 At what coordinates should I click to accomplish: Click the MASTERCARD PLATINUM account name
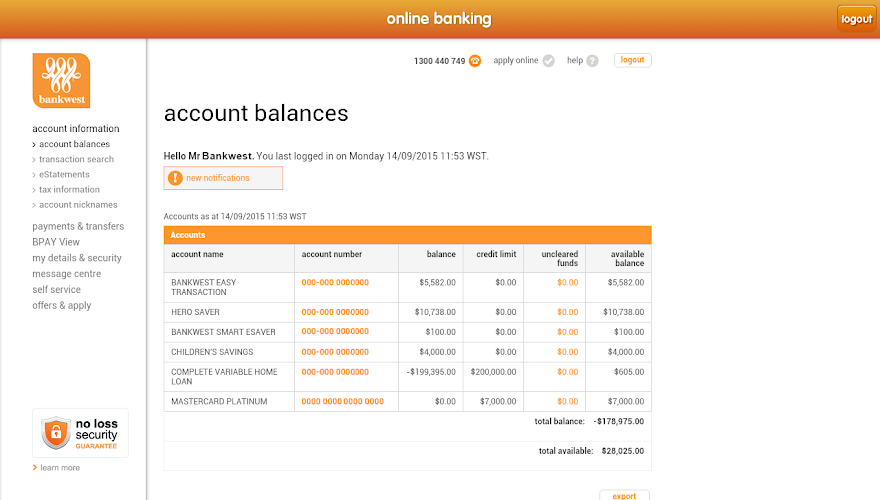click(x=219, y=401)
